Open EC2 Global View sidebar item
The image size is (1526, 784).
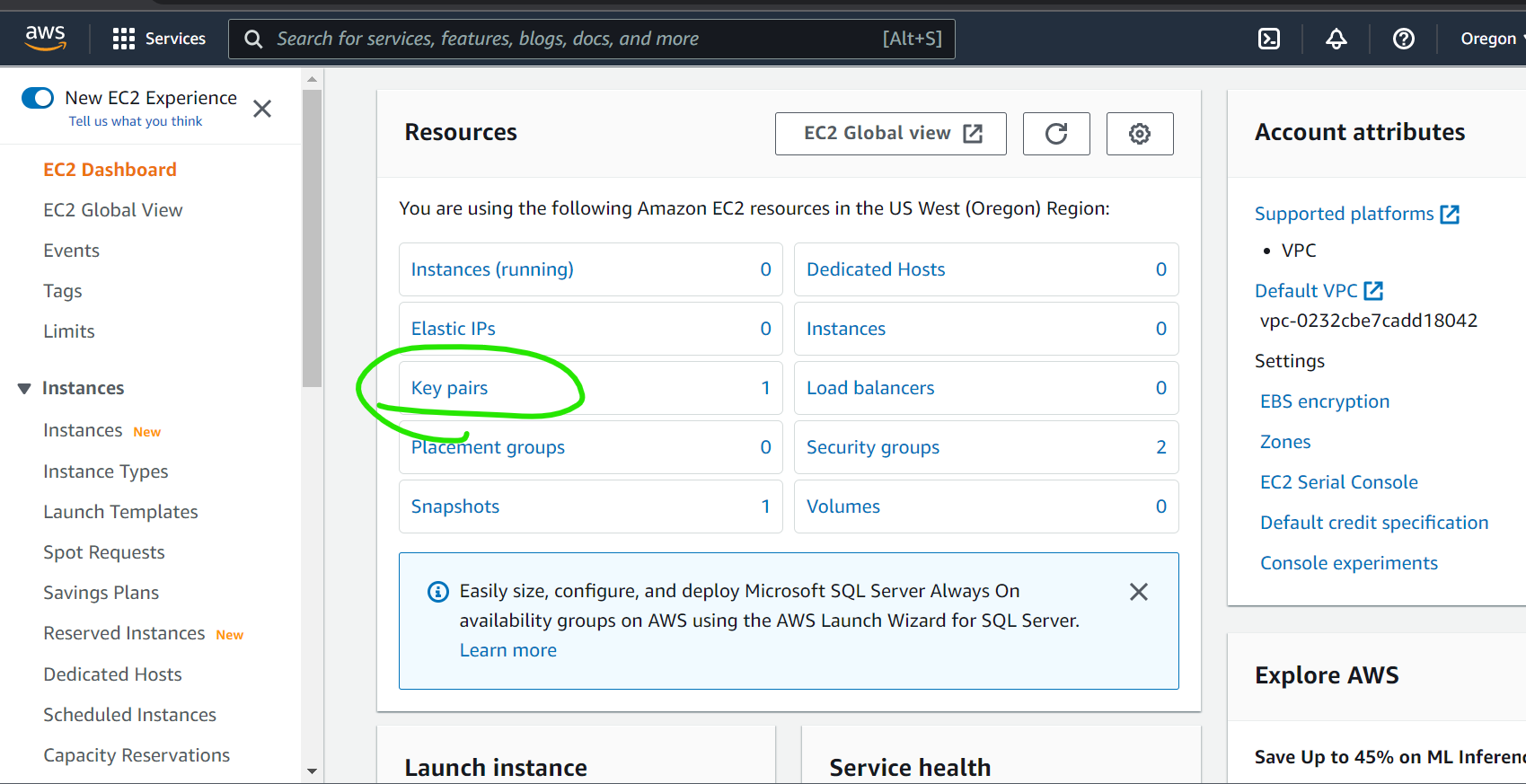tap(113, 210)
